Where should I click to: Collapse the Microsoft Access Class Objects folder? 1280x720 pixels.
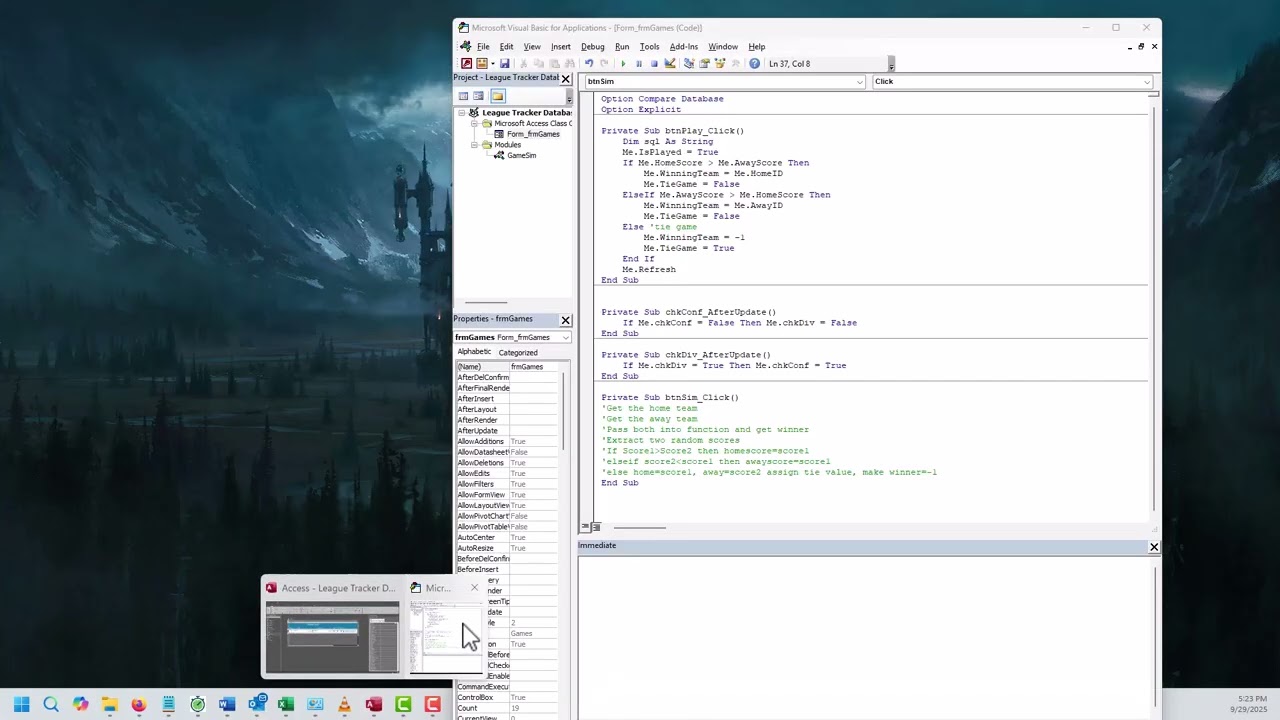coord(475,124)
